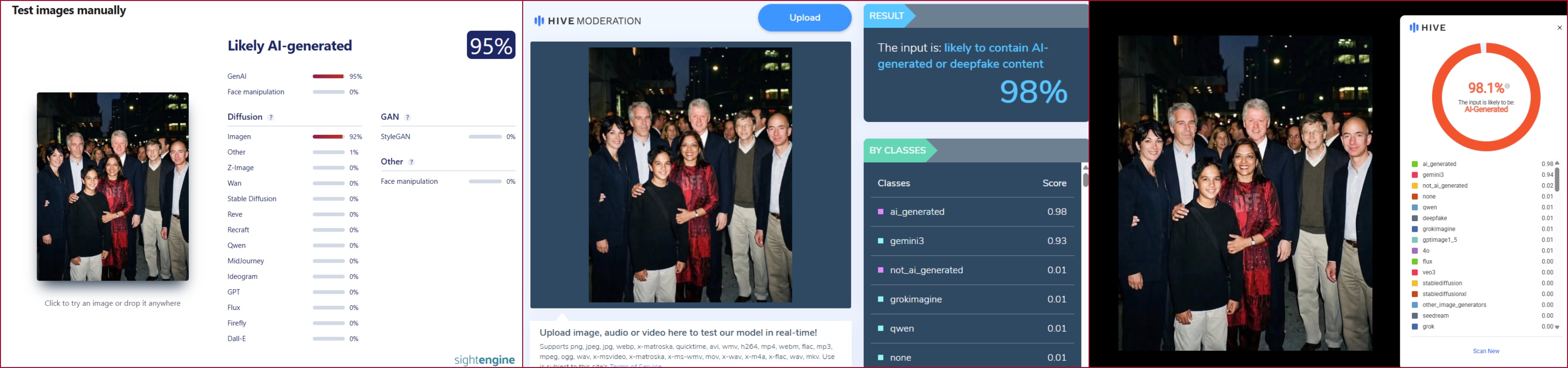
Task: Click the Hive Moderation logo icon
Action: (x=539, y=21)
